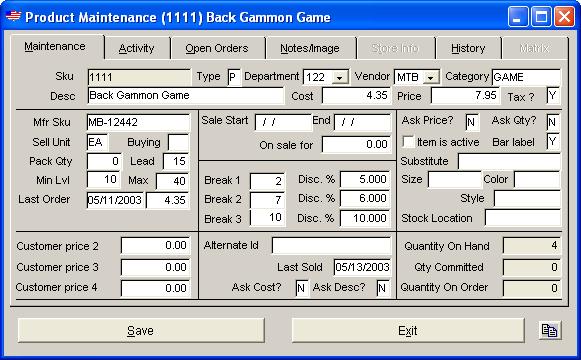Select the Price field showing 7.95
Image resolution: width=581 pixels, height=360 pixels.
(465, 96)
